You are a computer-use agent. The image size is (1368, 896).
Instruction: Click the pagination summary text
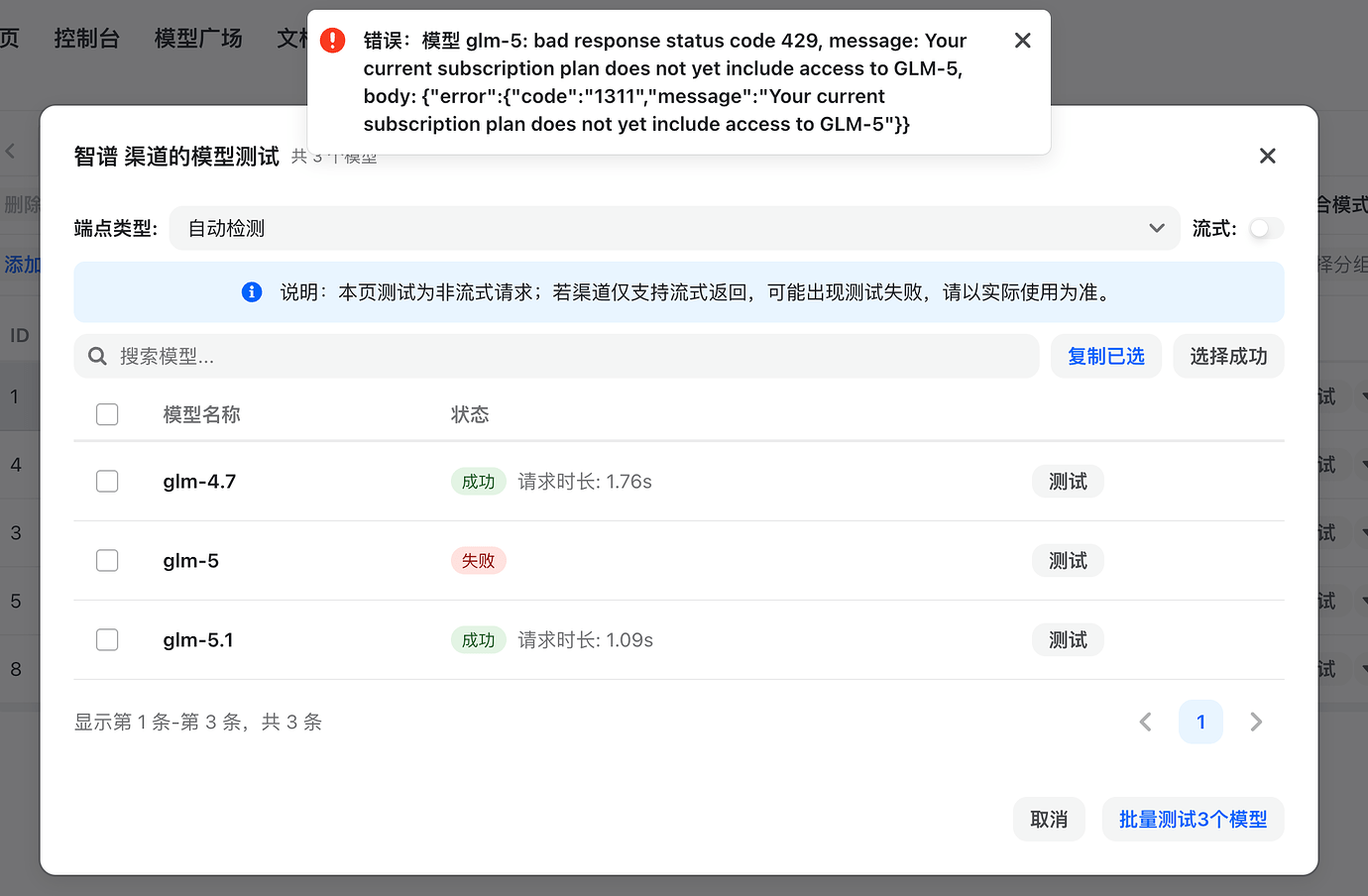coord(198,722)
